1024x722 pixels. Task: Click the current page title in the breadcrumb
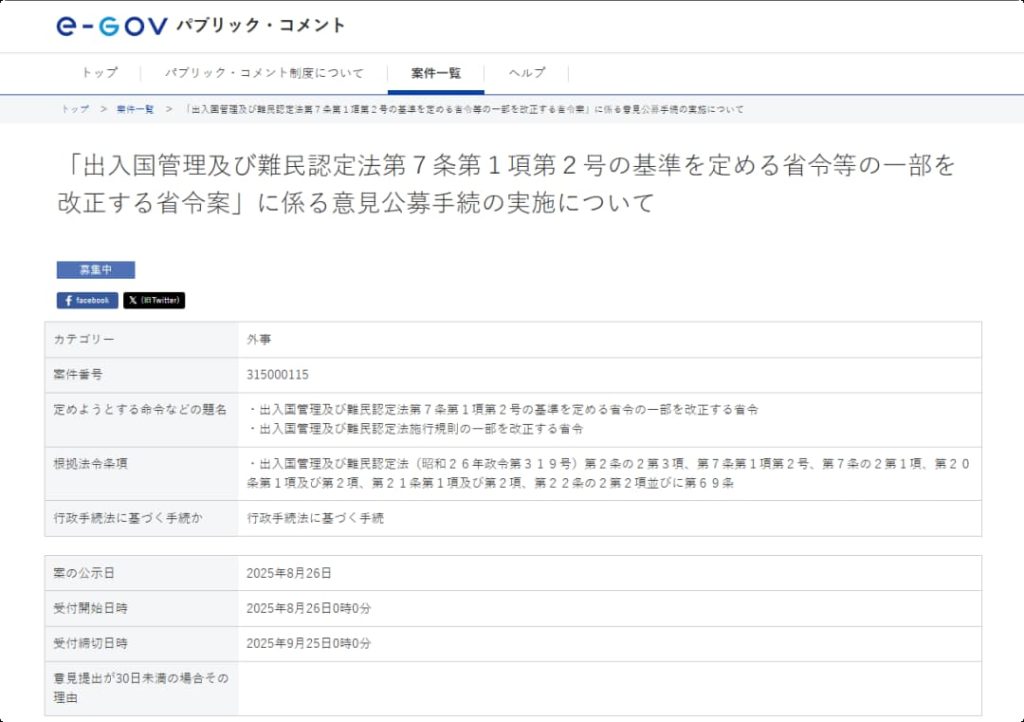465,109
